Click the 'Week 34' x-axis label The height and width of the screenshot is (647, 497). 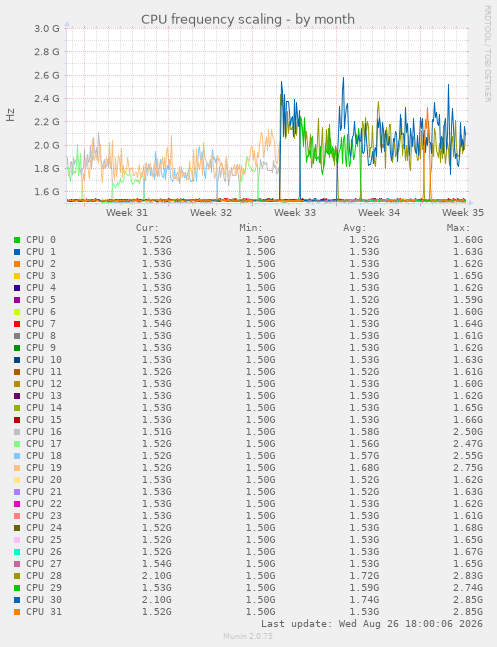tap(379, 213)
